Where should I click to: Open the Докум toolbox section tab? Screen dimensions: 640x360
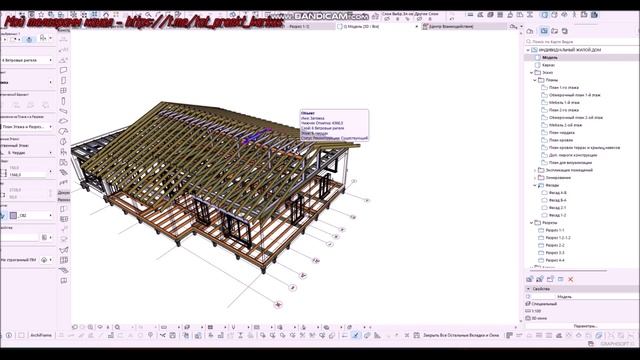coord(64,192)
